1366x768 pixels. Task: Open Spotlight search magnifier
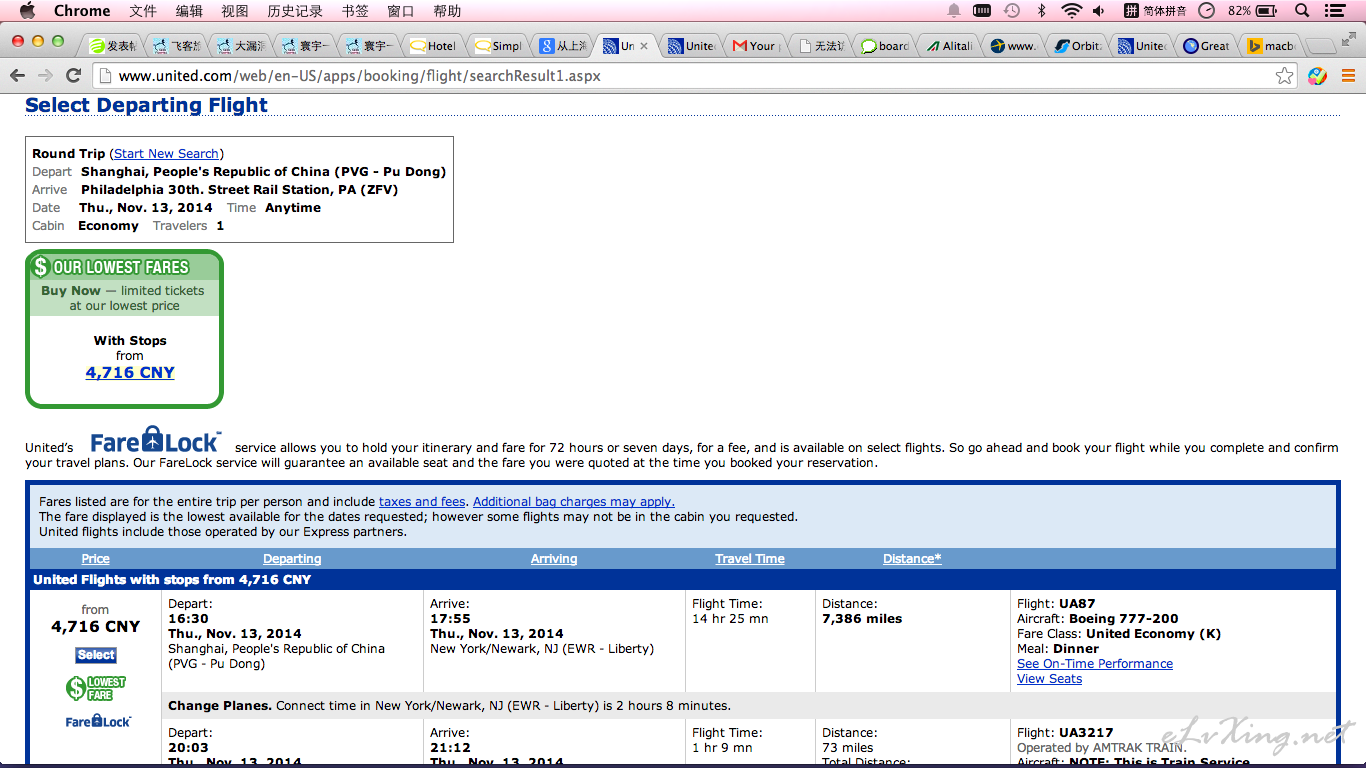click(1302, 11)
